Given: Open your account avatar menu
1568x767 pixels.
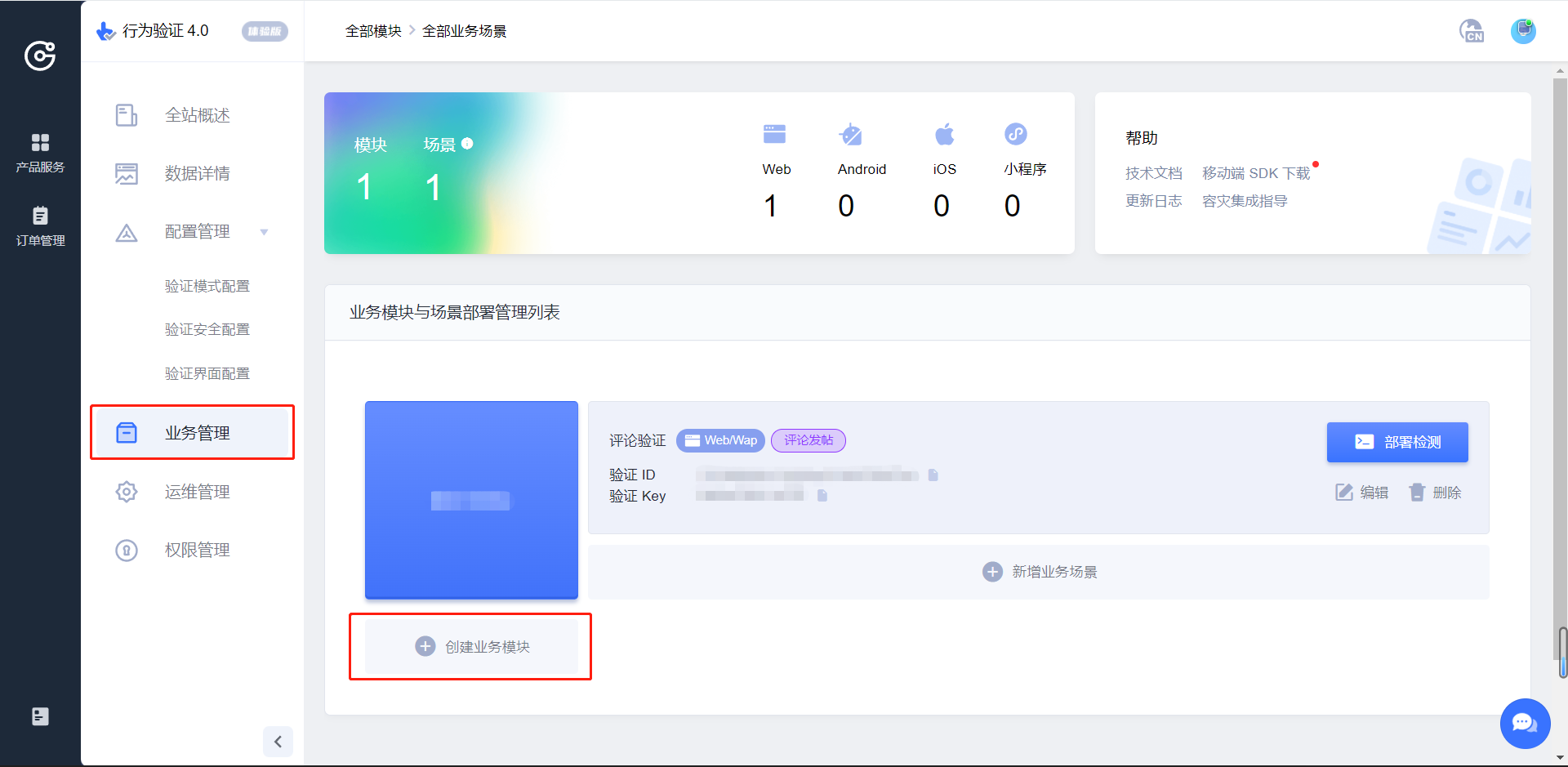Looking at the screenshot, I should pos(1522,30).
